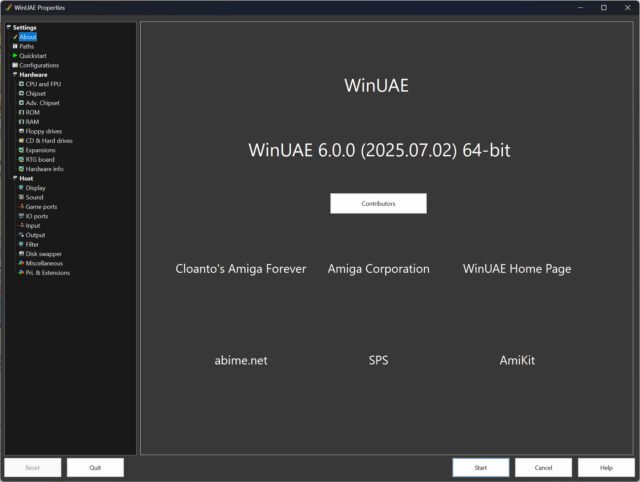This screenshot has width=640, height=482.
Task: Click the Help button
Action: (607, 468)
